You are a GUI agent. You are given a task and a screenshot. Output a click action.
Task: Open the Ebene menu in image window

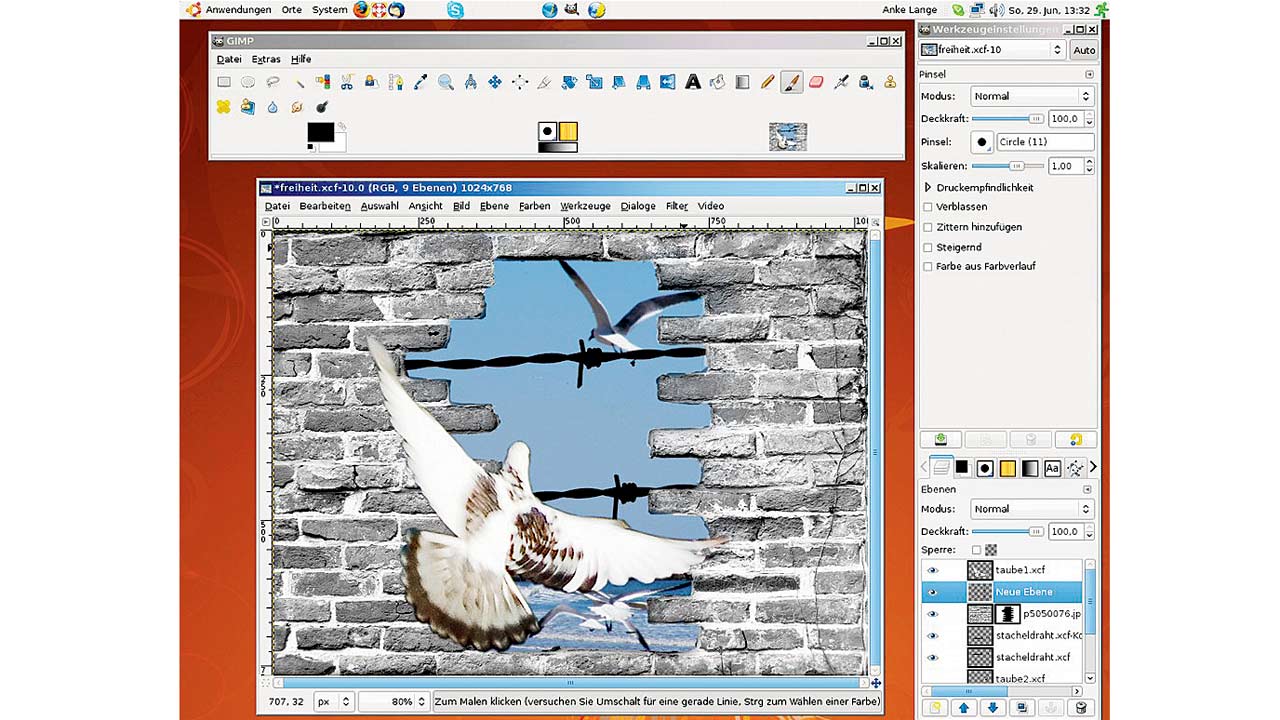494,206
